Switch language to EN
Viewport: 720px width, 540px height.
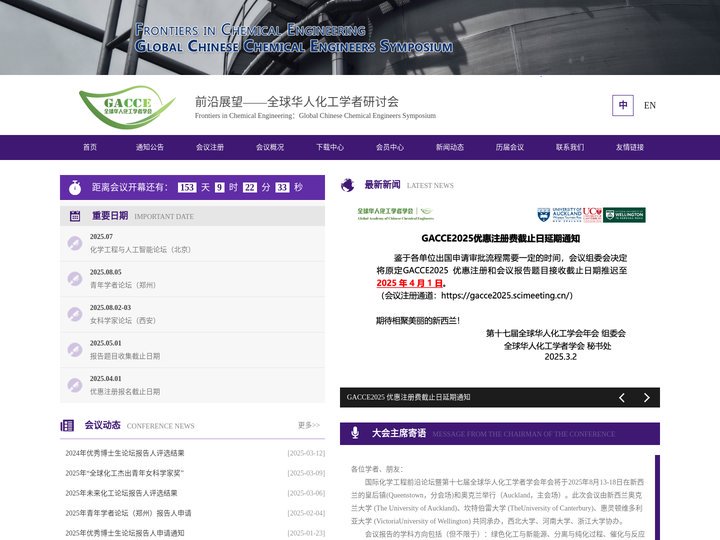click(x=650, y=106)
